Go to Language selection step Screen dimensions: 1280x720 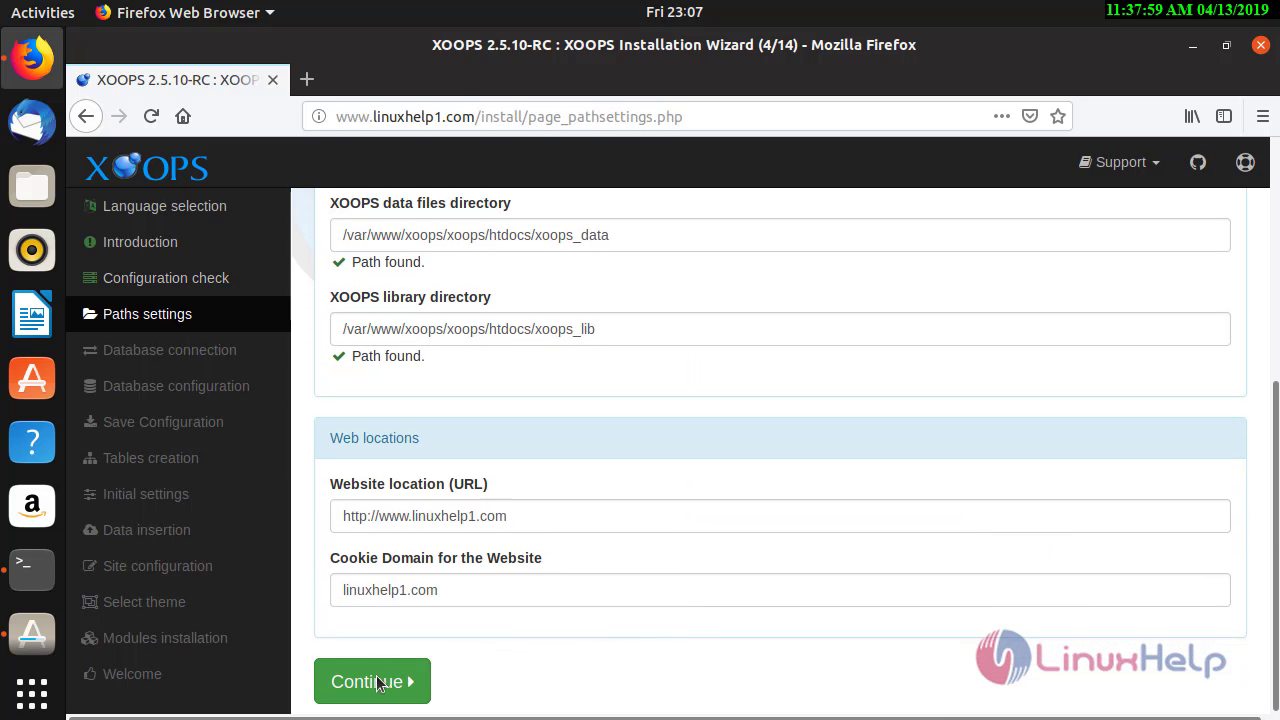tap(178, 206)
